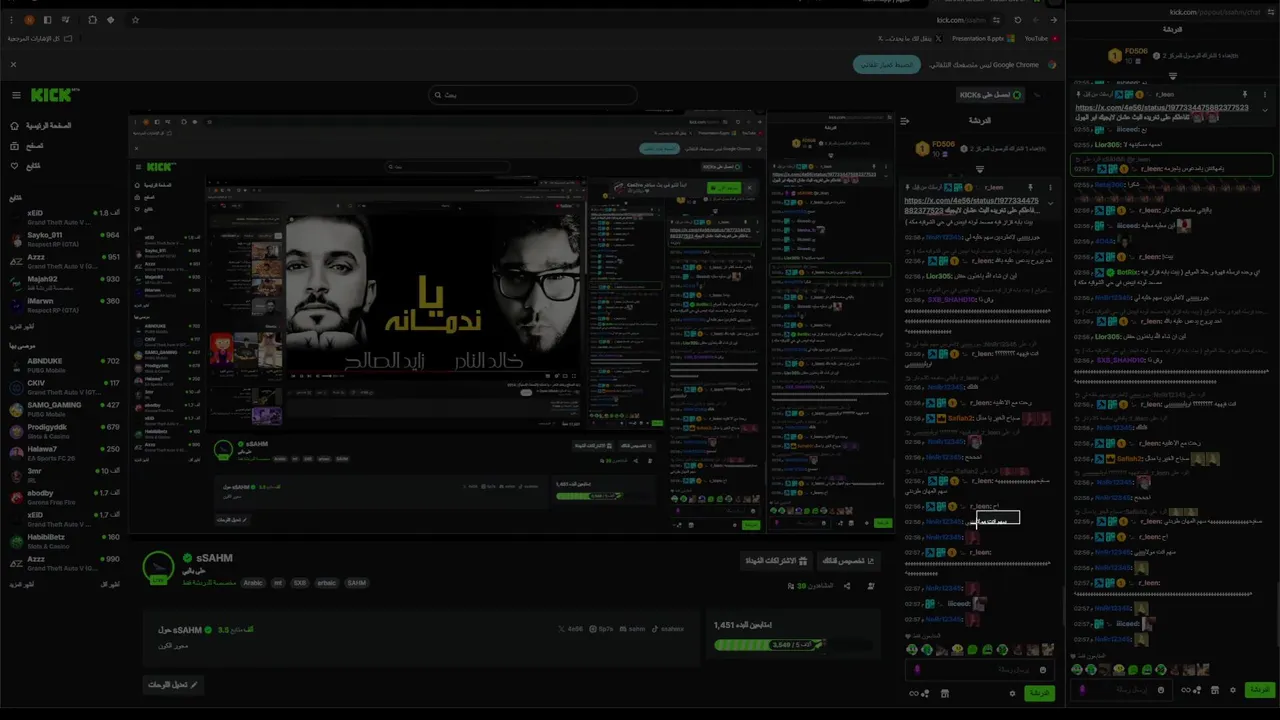Click the Arabic tag under sSAHM
The height and width of the screenshot is (720, 1280).
[x=253, y=583]
